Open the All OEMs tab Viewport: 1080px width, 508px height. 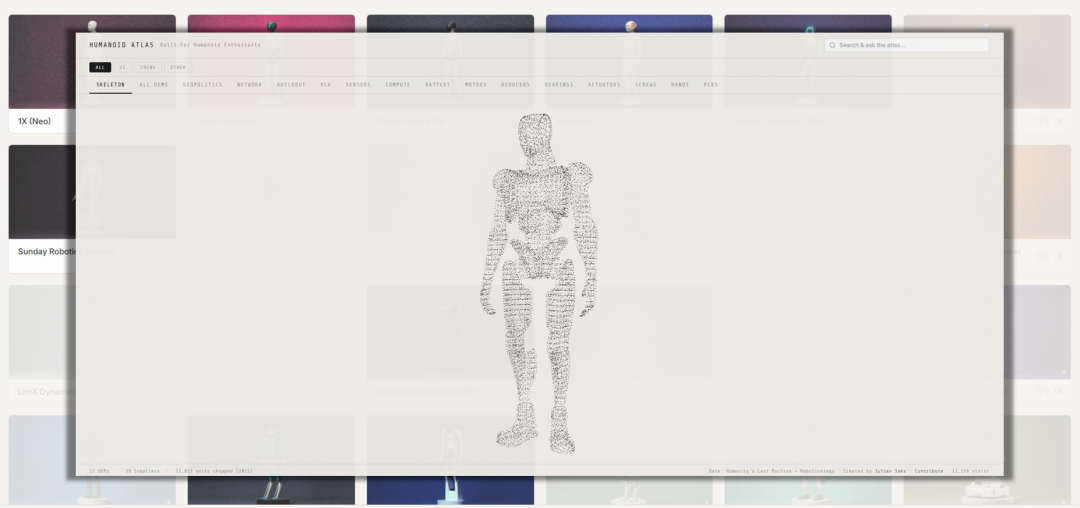coord(154,85)
